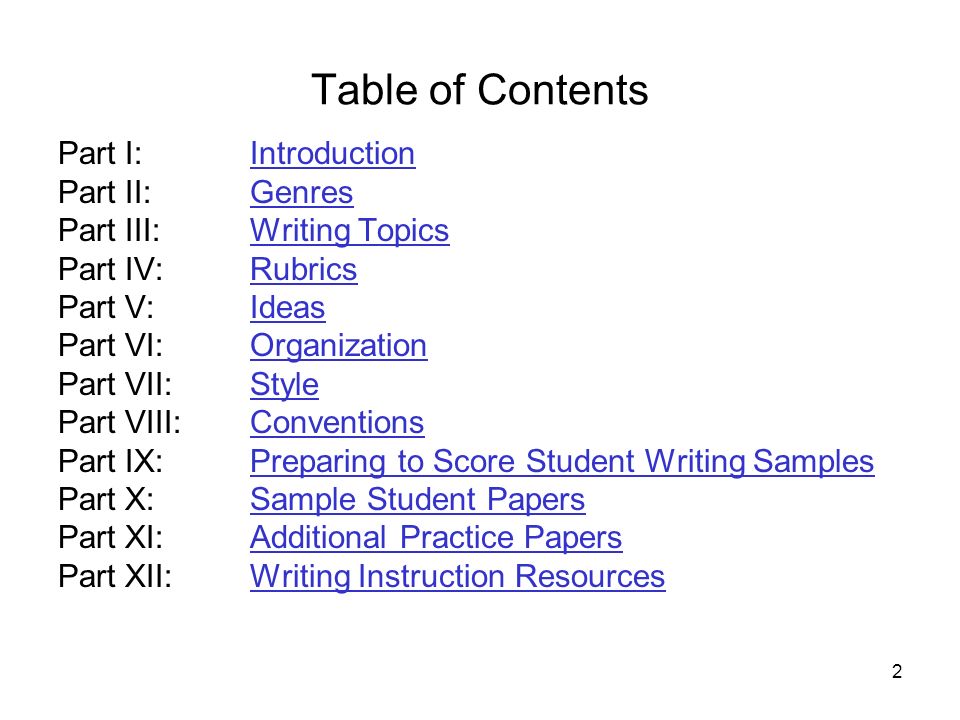Click the Conventions link

click(x=337, y=422)
